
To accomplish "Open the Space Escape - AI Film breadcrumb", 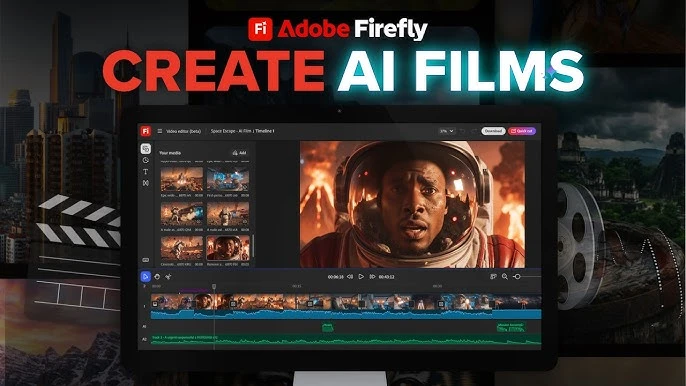I will click(231, 131).
